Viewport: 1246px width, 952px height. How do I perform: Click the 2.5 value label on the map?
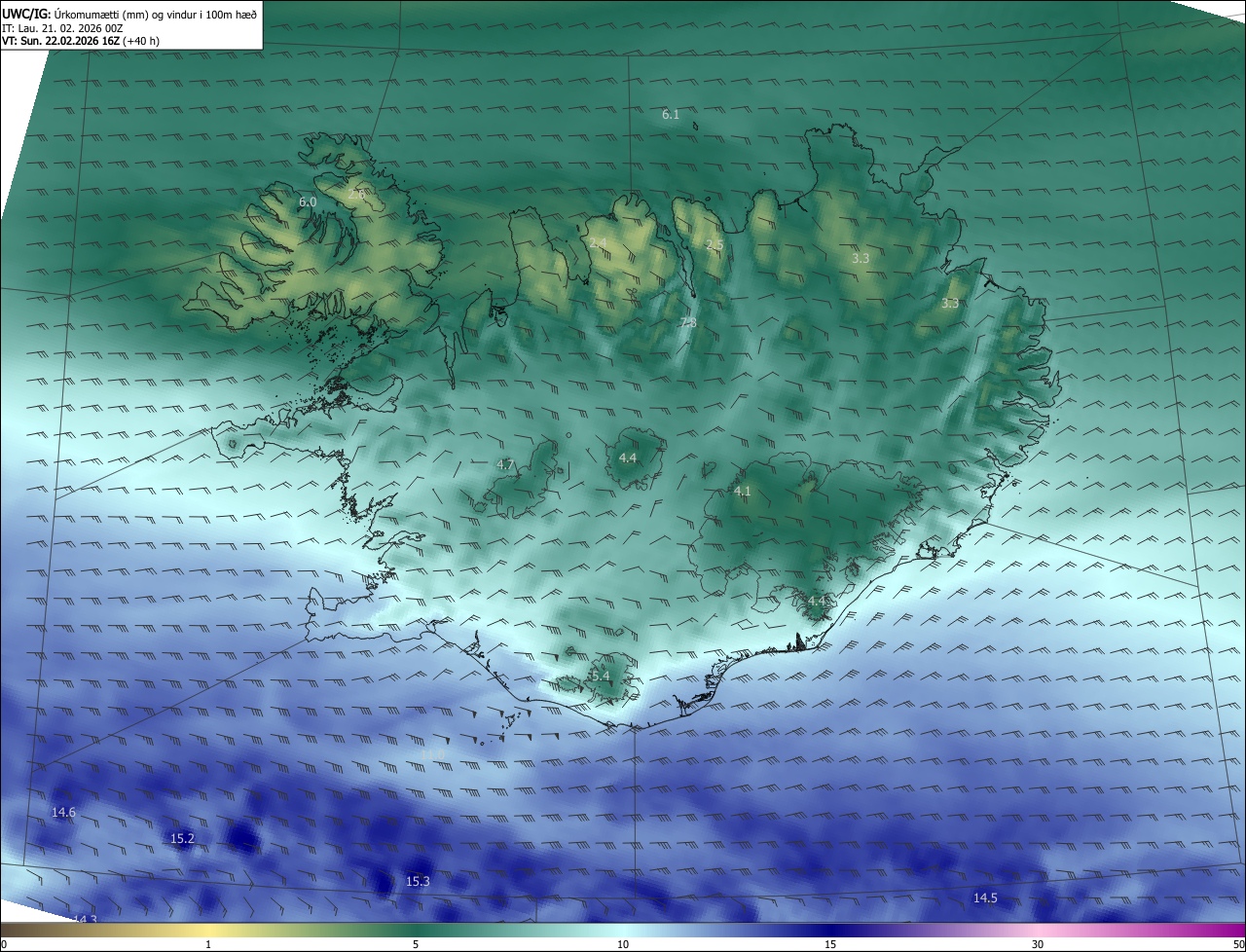tap(715, 245)
